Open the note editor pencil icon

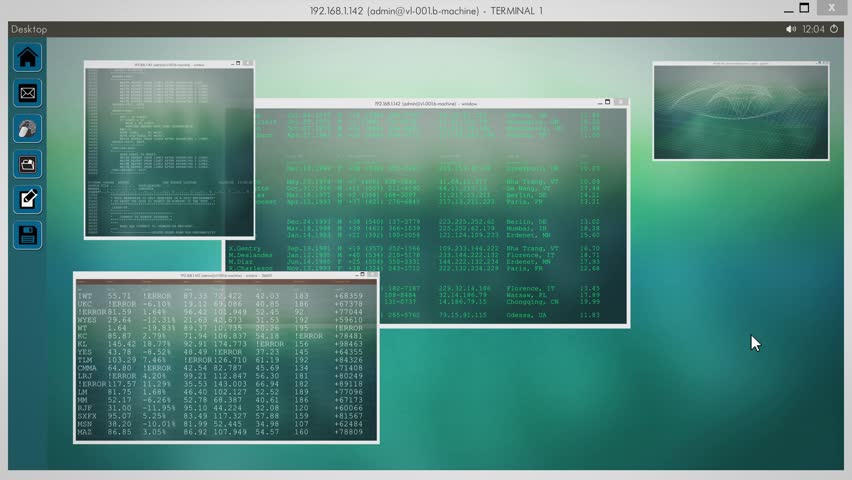[x=27, y=200]
